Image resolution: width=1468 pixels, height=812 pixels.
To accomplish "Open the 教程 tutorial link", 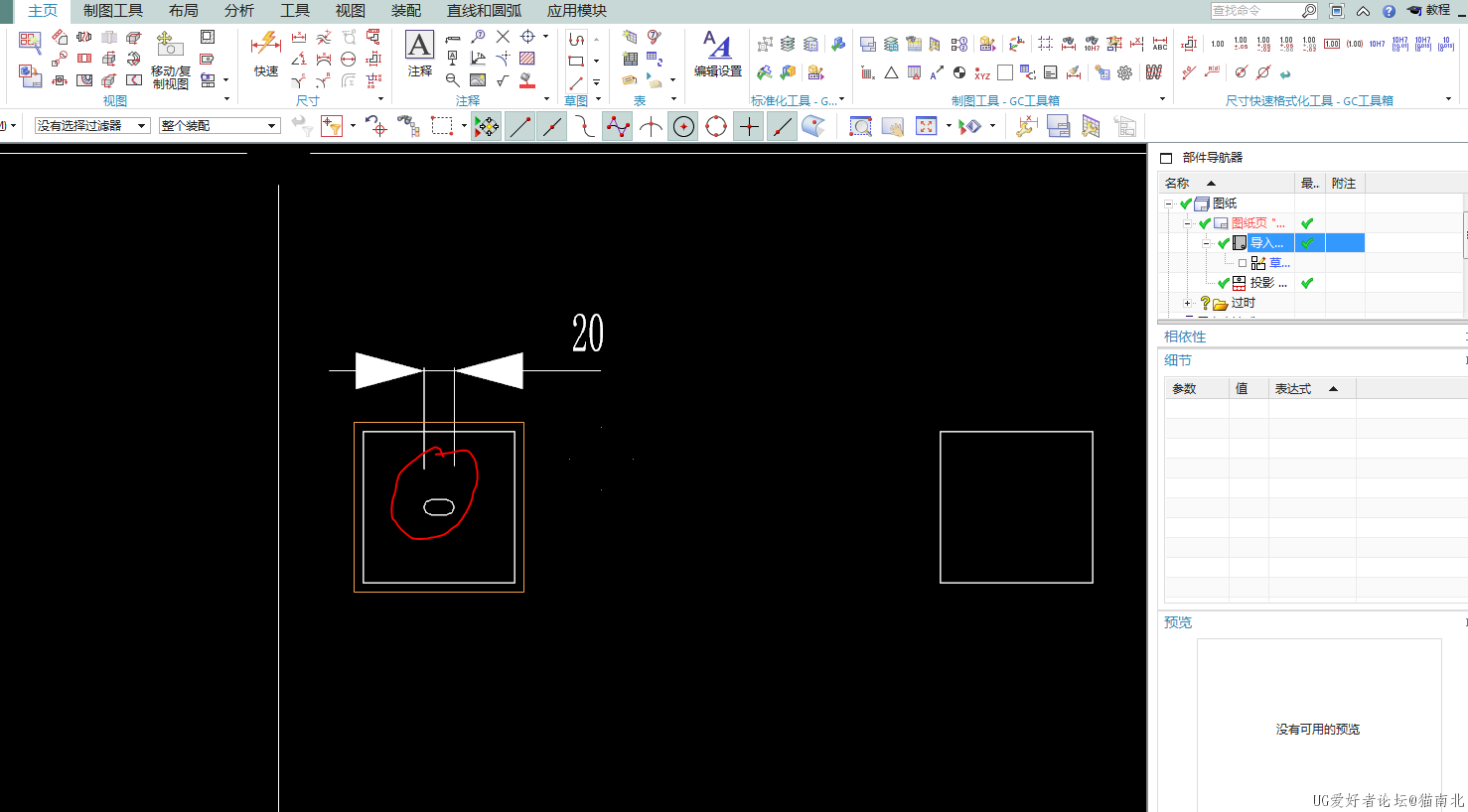I will coord(1429,11).
